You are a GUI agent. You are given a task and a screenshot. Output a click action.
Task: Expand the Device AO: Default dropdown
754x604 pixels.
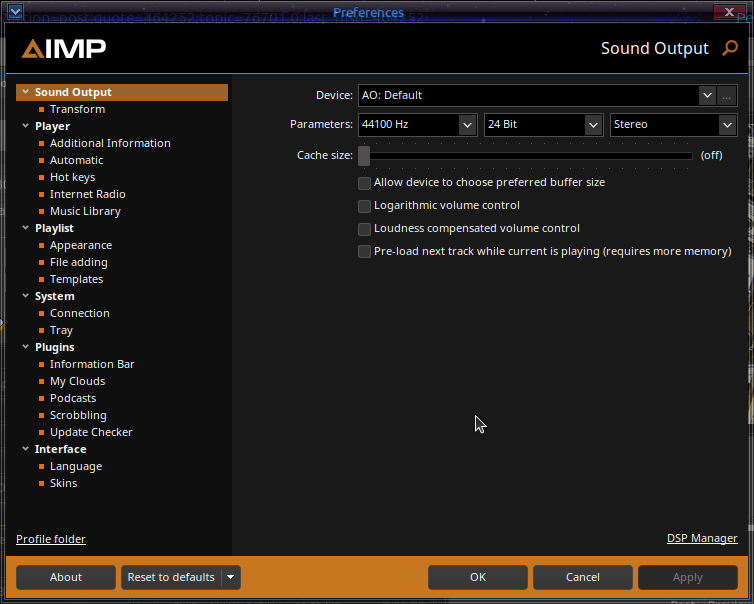coord(708,96)
